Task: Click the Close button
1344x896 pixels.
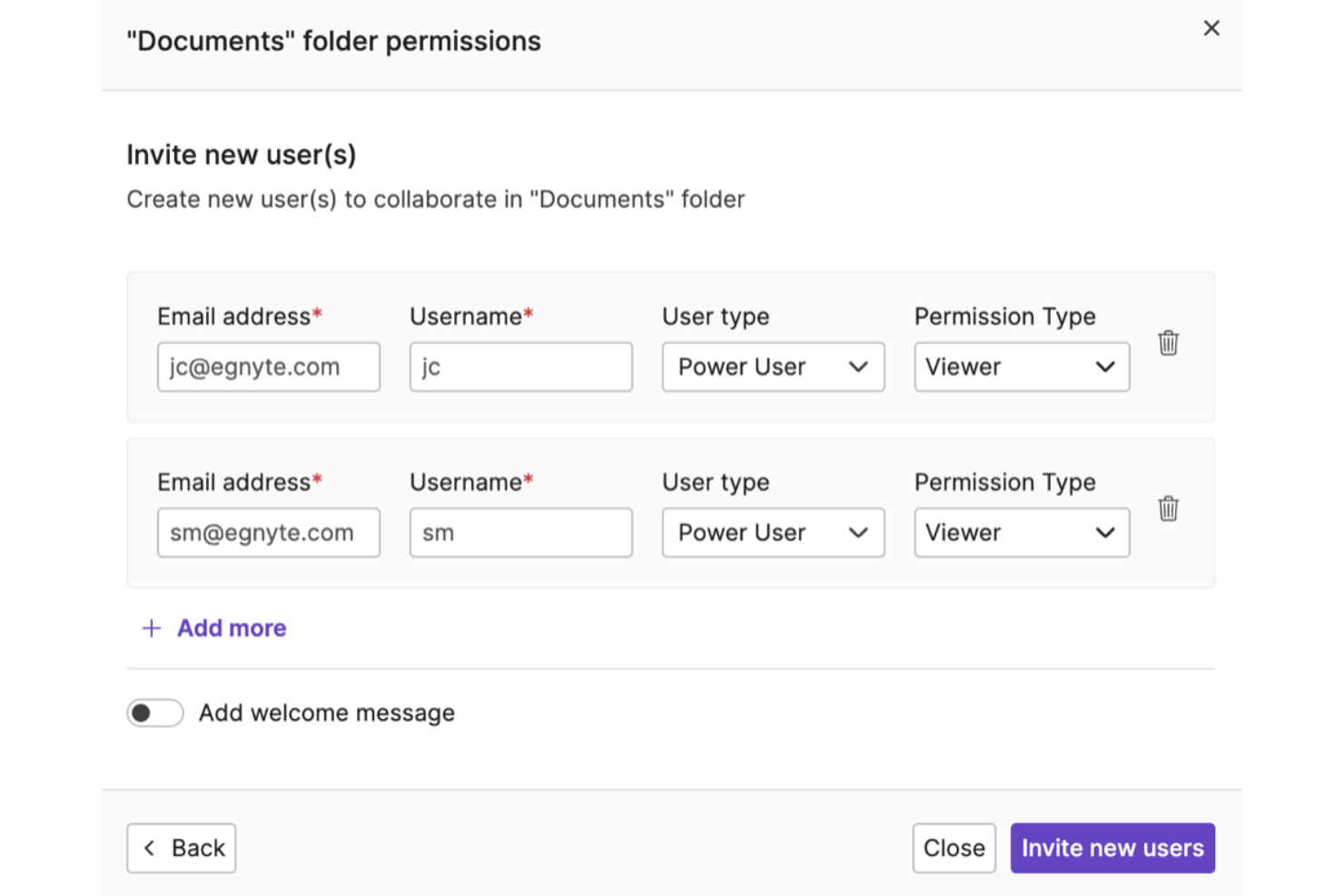Action: pyautogui.click(x=954, y=848)
